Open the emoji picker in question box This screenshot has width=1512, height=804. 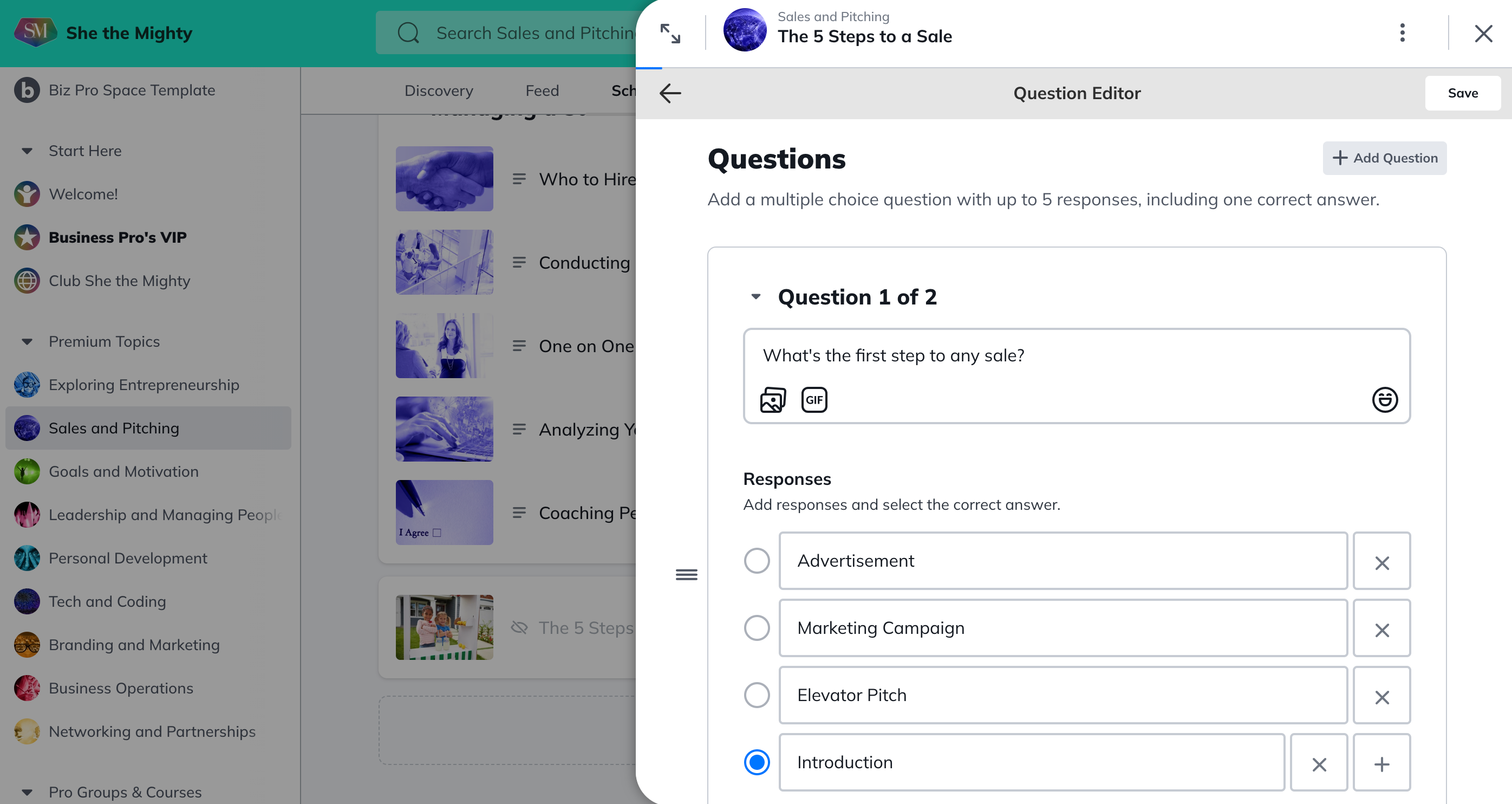pos(1384,400)
